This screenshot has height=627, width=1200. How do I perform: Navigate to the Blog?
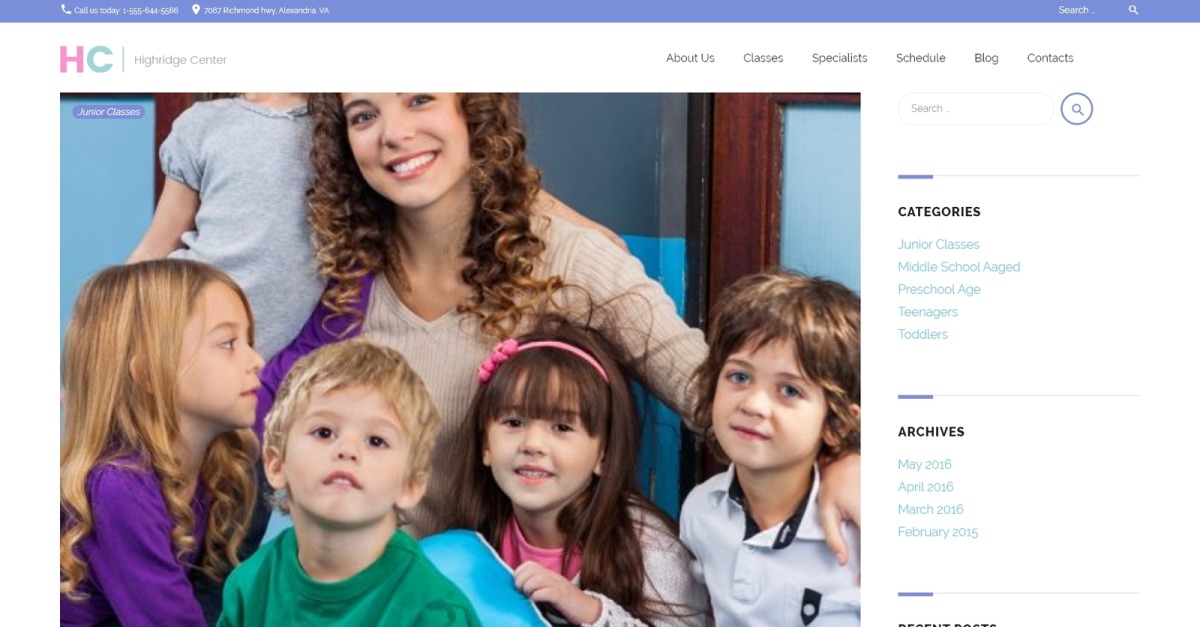click(x=986, y=58)
